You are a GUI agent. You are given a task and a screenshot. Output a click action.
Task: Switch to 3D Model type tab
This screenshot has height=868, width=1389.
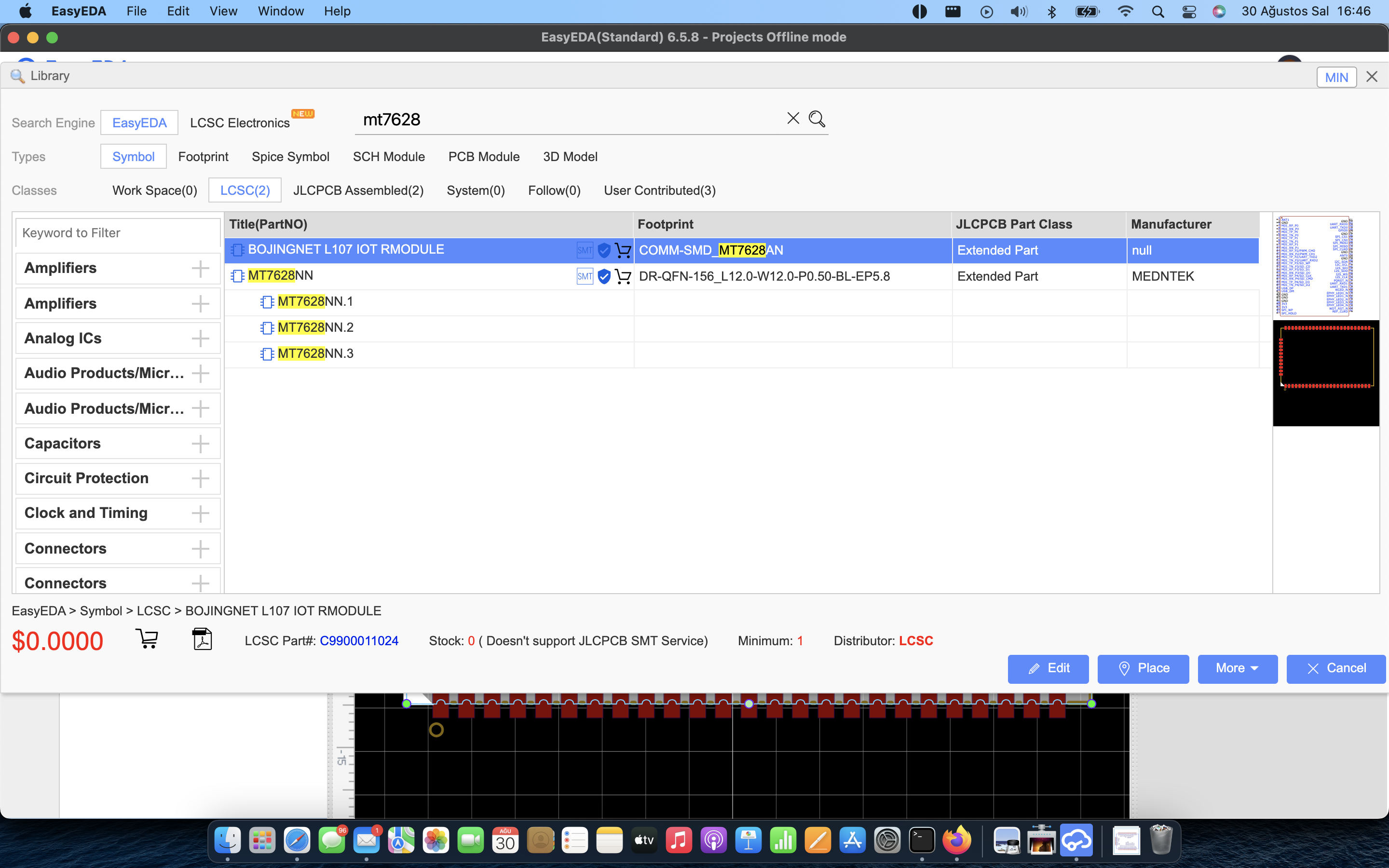pos(570,157)
